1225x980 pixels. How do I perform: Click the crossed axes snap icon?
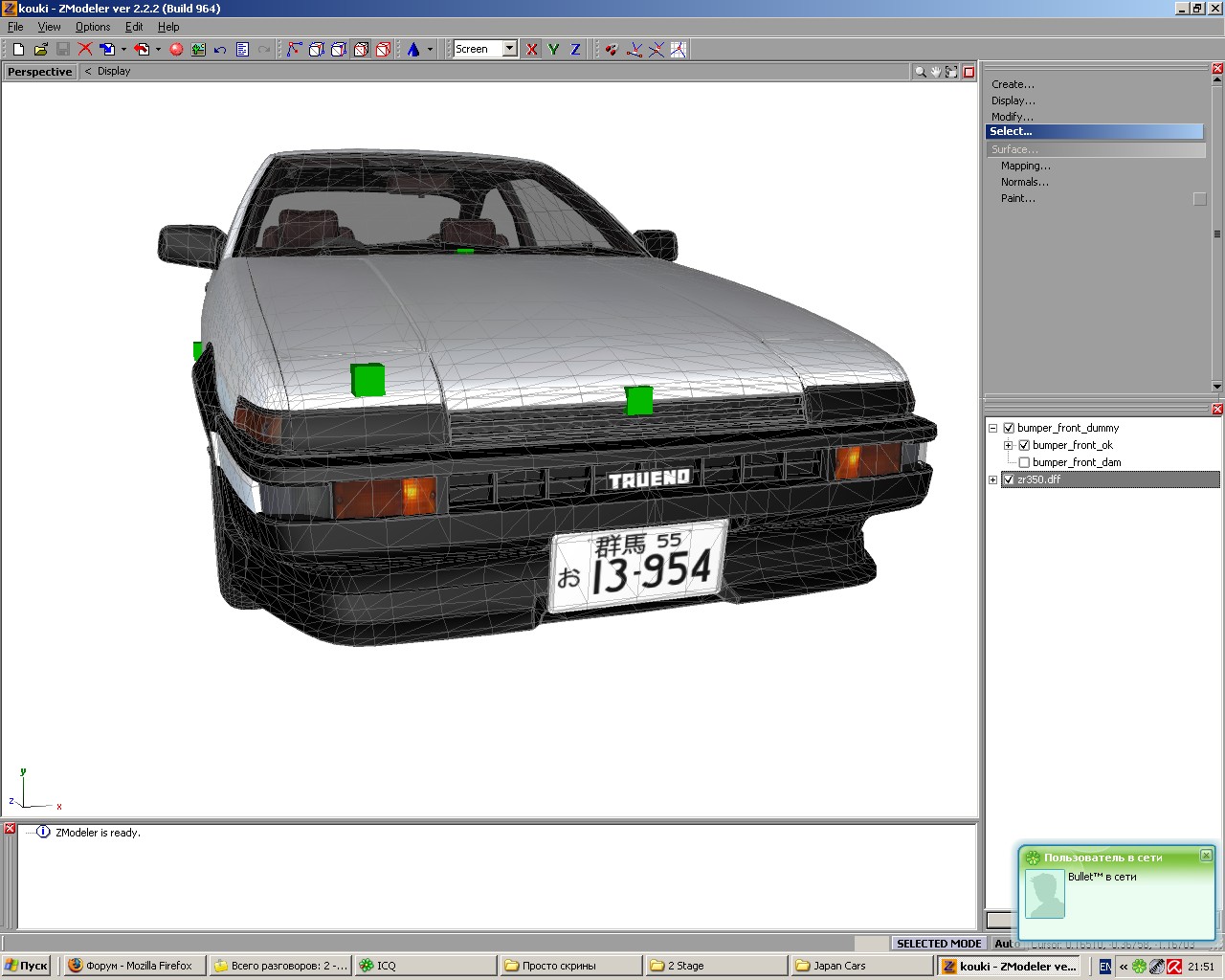[x=657, y=49]
